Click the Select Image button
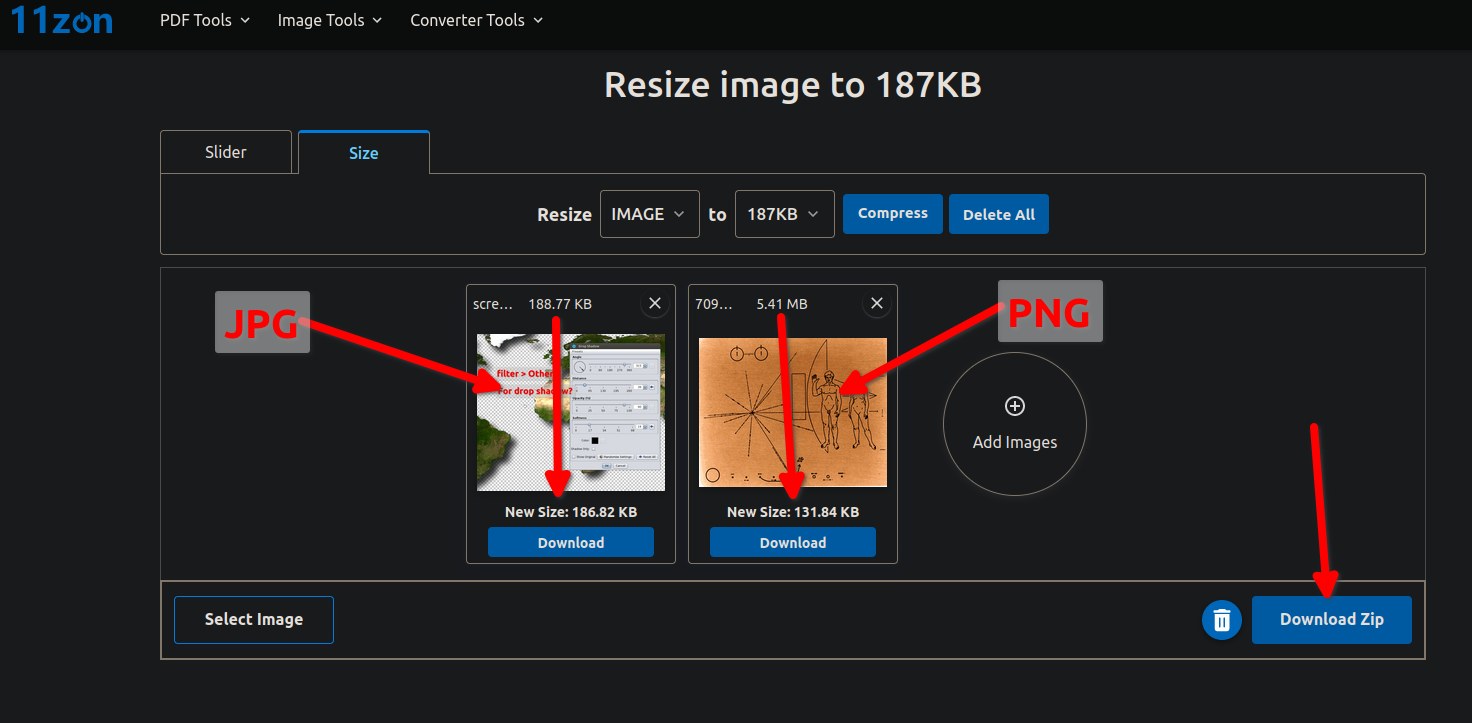The image size is (1472, 723). click(x=254, y=620)
